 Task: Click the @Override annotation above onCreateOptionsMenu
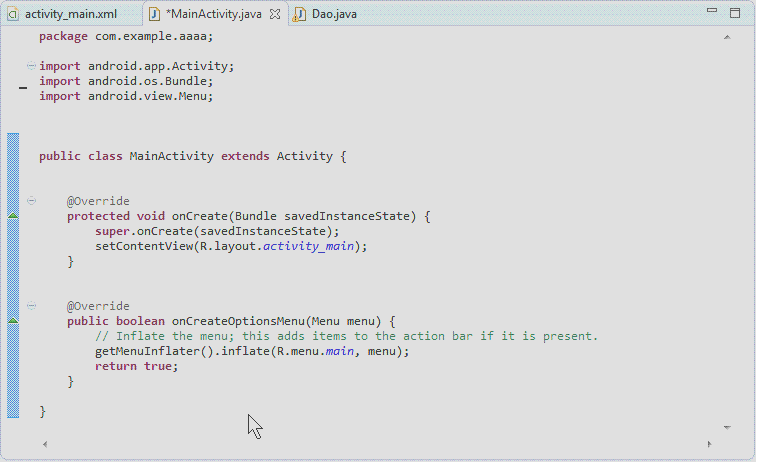pos(98,306)
